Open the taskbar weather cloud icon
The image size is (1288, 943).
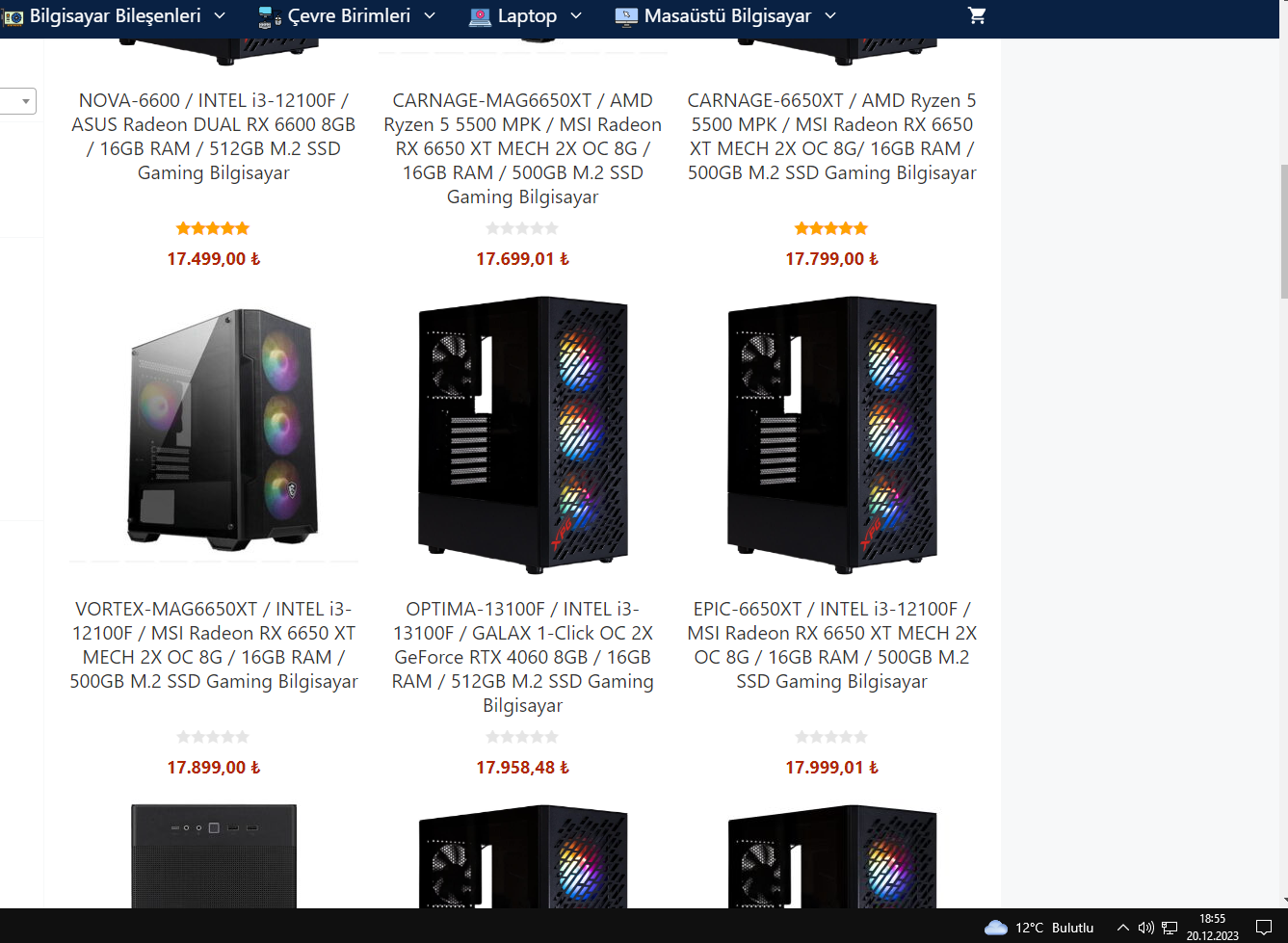995,928
